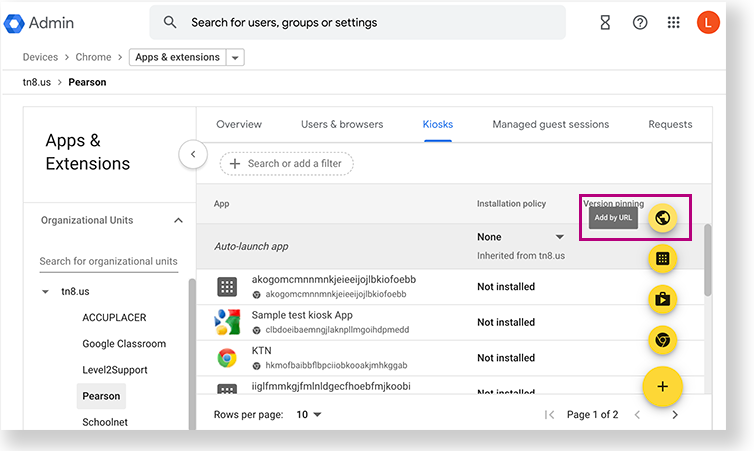Open the help question mark icon
The width and height of the screenshot is (754, 451).
tap(640, 22)
